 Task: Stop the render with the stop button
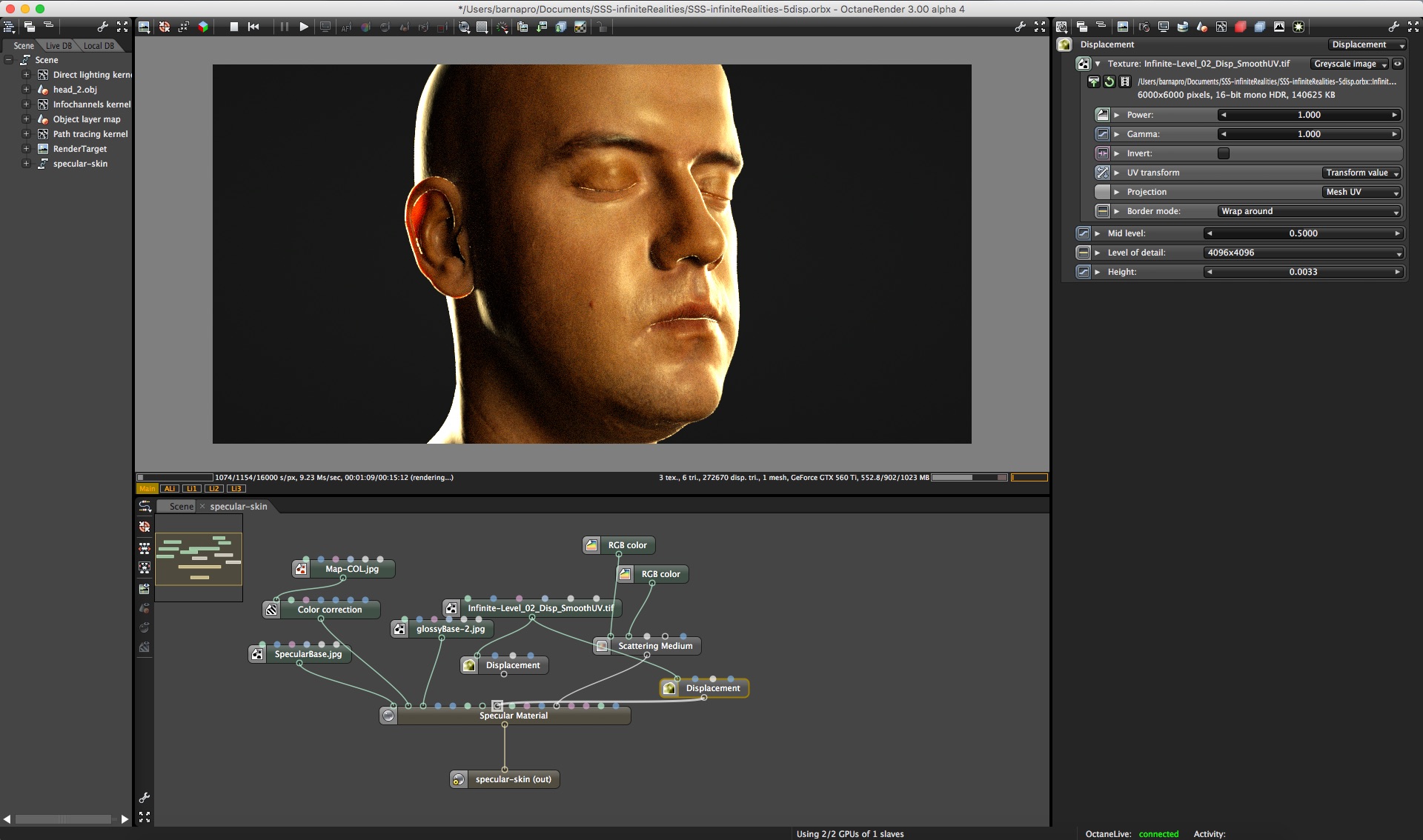pos(234,27)
